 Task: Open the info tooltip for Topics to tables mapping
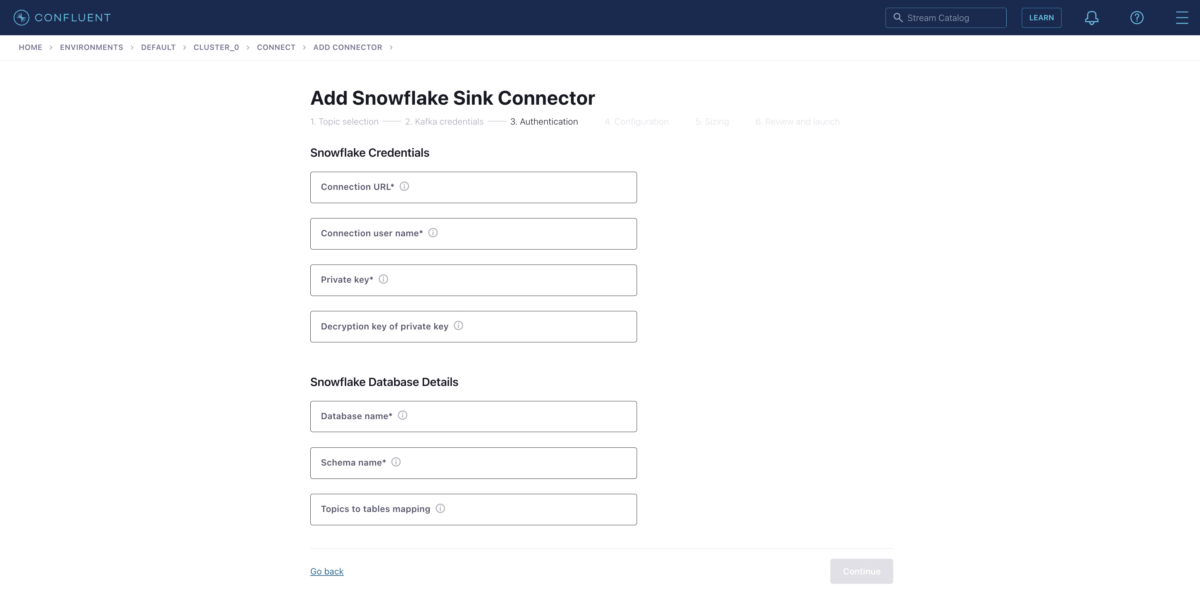pyautogui.click(x=439, y=508)
